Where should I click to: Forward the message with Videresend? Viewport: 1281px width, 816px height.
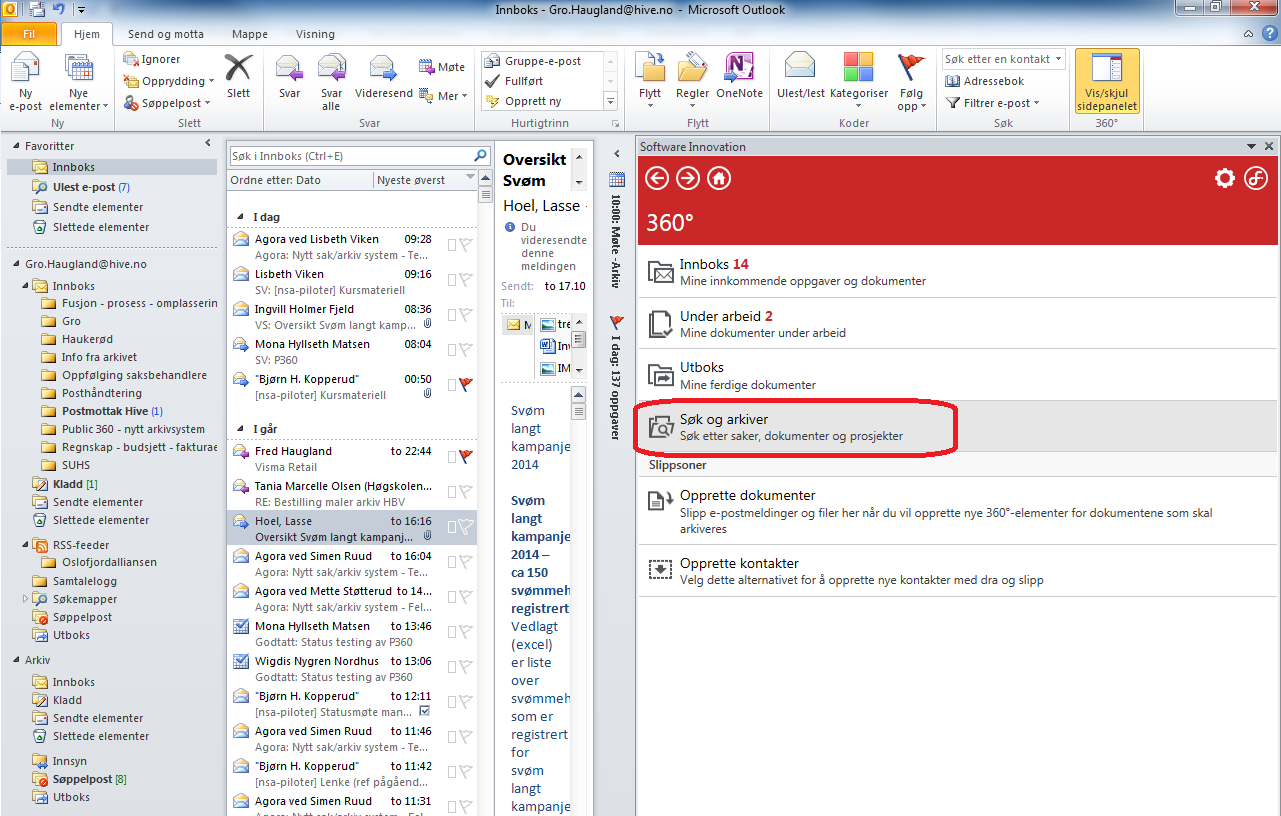(x=384, y=77)
